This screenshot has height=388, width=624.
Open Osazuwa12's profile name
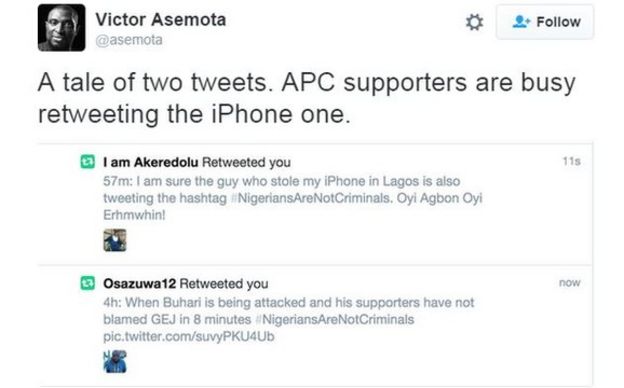pyautogui.click(x=139, y=283)
